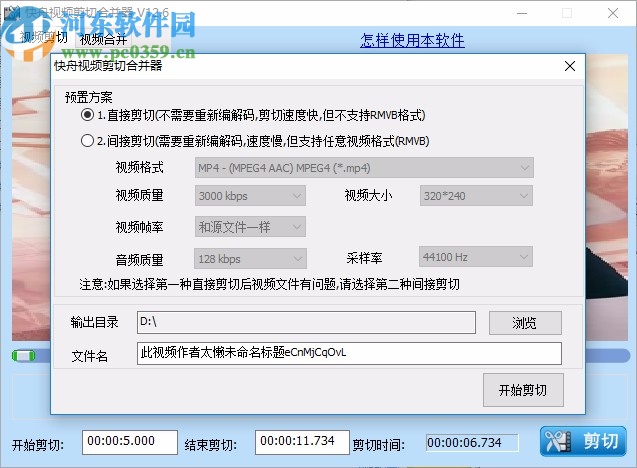Click the 结束剪切 end time field
The image size is (637, 468).
(302, 442)
